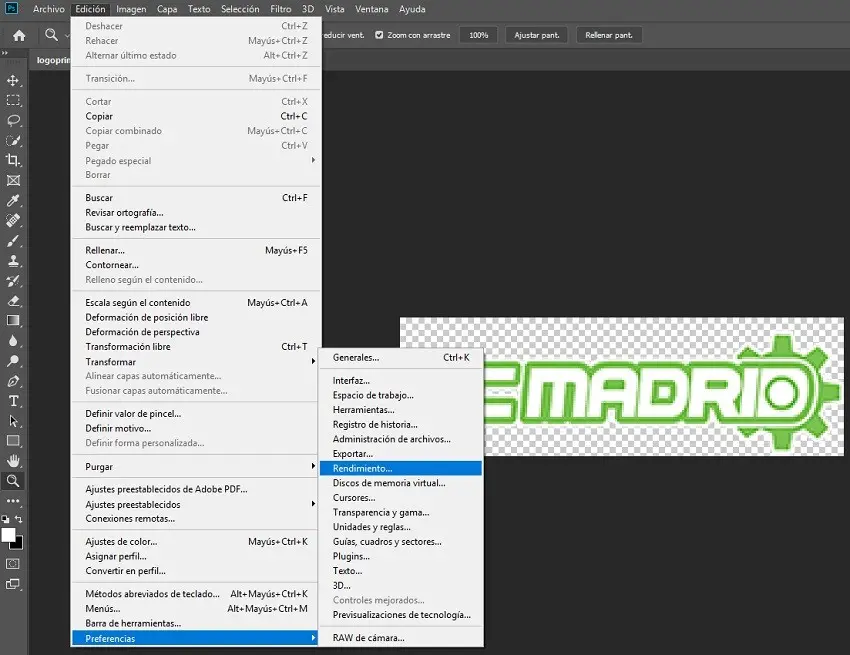Select the Path Selection tool
The height and width of the screenshot is (655, 850).
(x=13, y=421)
